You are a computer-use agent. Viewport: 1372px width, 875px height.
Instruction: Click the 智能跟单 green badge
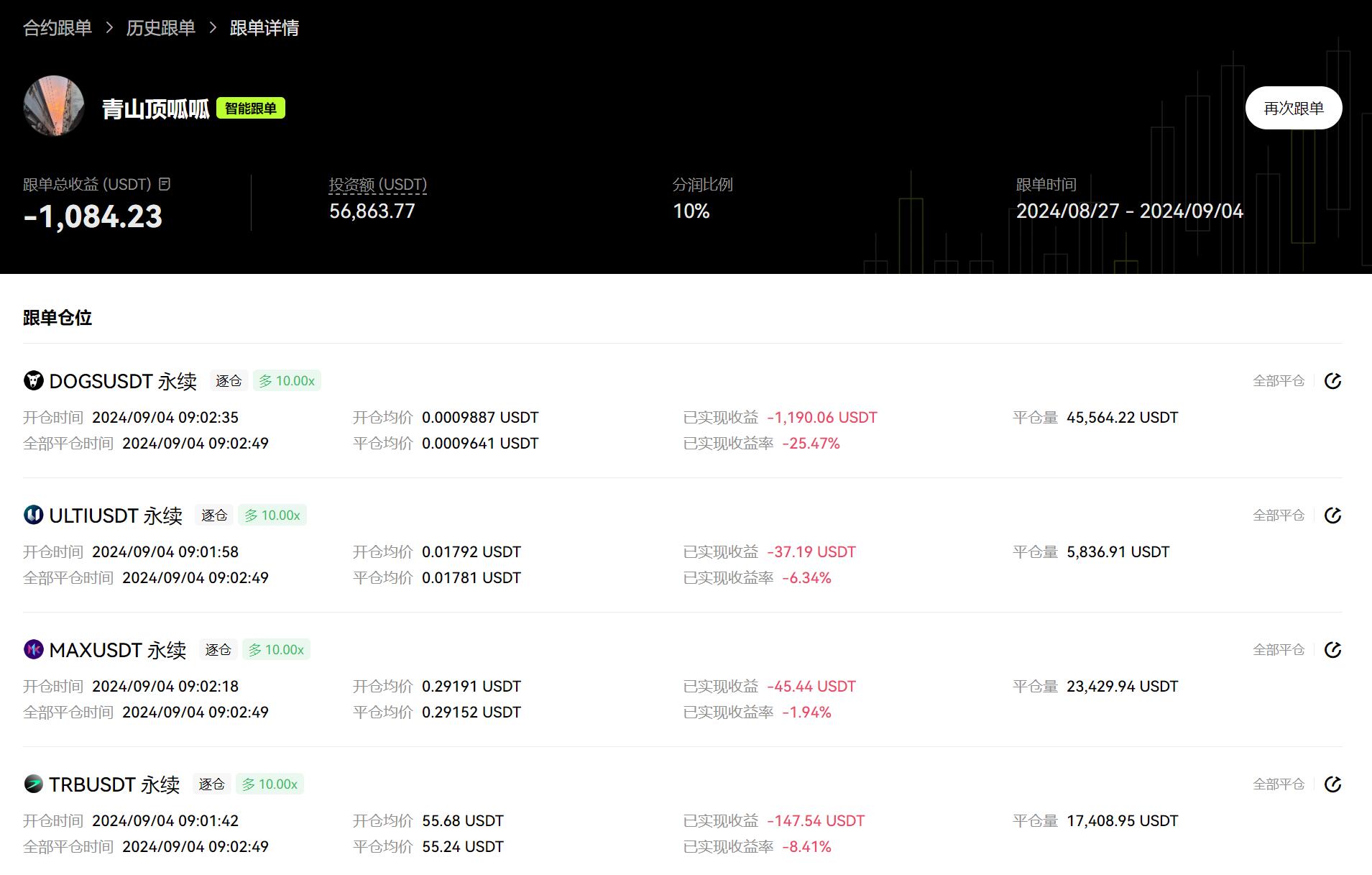pos(251,109)
